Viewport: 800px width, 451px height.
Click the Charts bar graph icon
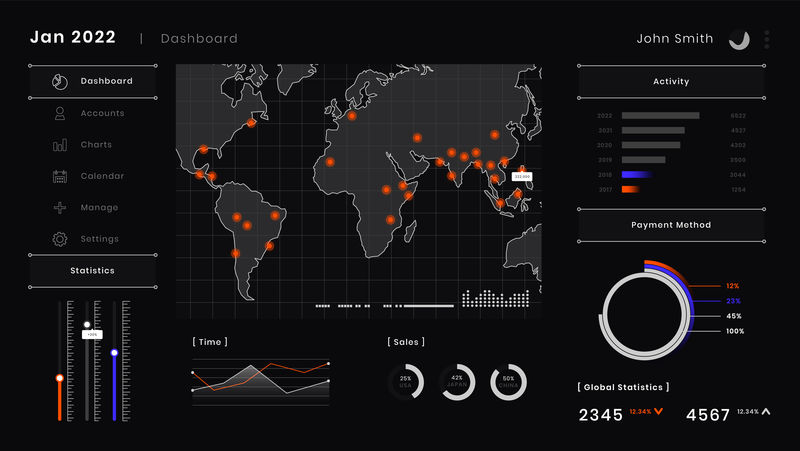pyautogui.click(x=60, y=145)
